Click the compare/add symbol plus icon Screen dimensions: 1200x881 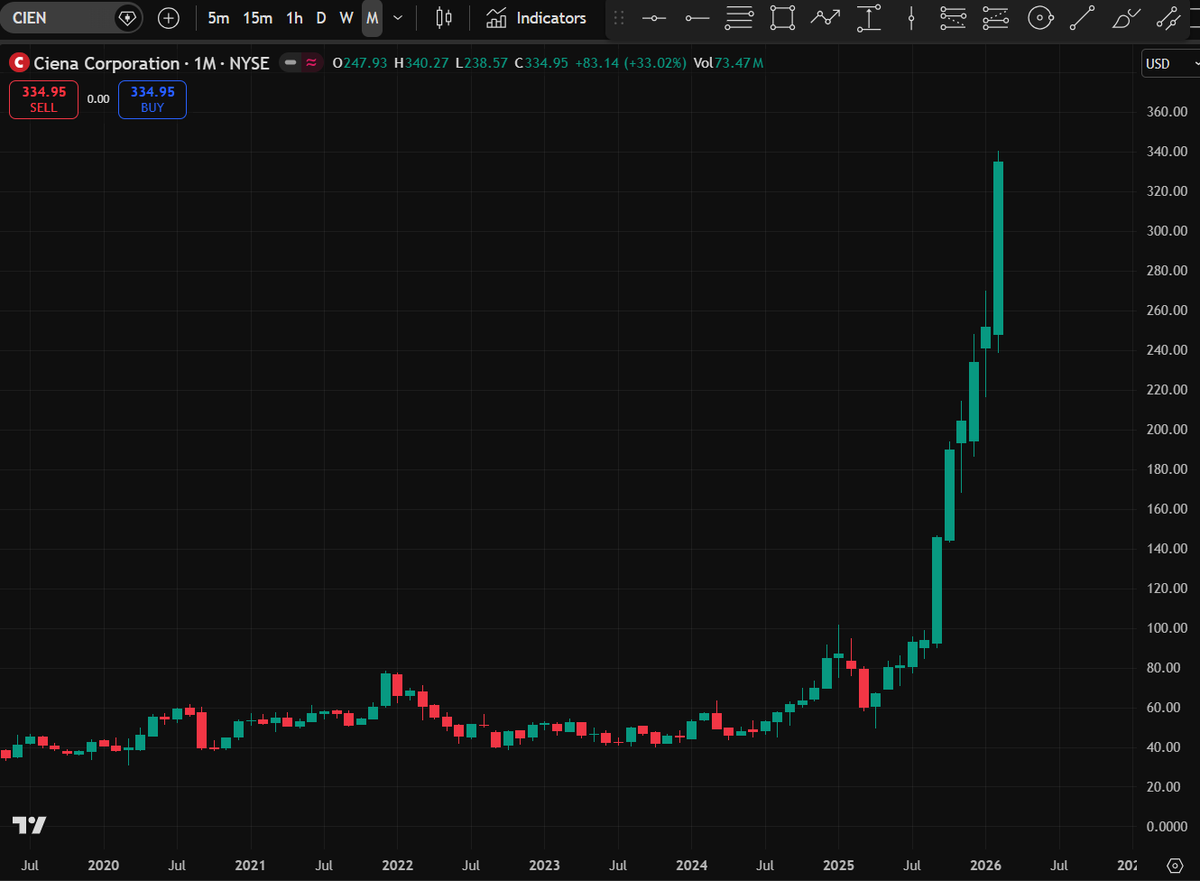pyautogui.click(x=167, y=17)
